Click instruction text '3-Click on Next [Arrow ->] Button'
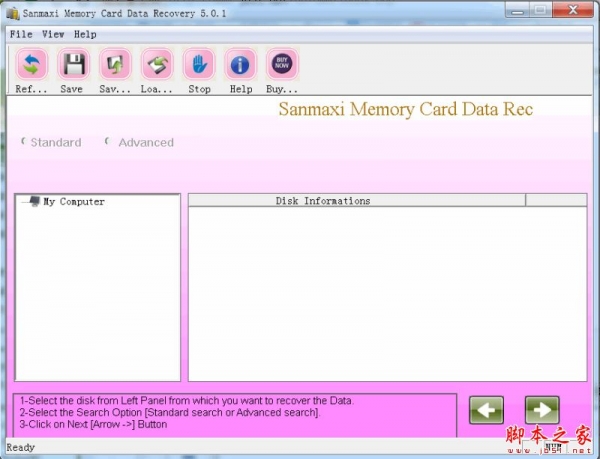The image size is (600, 459). click(x=93, y=424)
